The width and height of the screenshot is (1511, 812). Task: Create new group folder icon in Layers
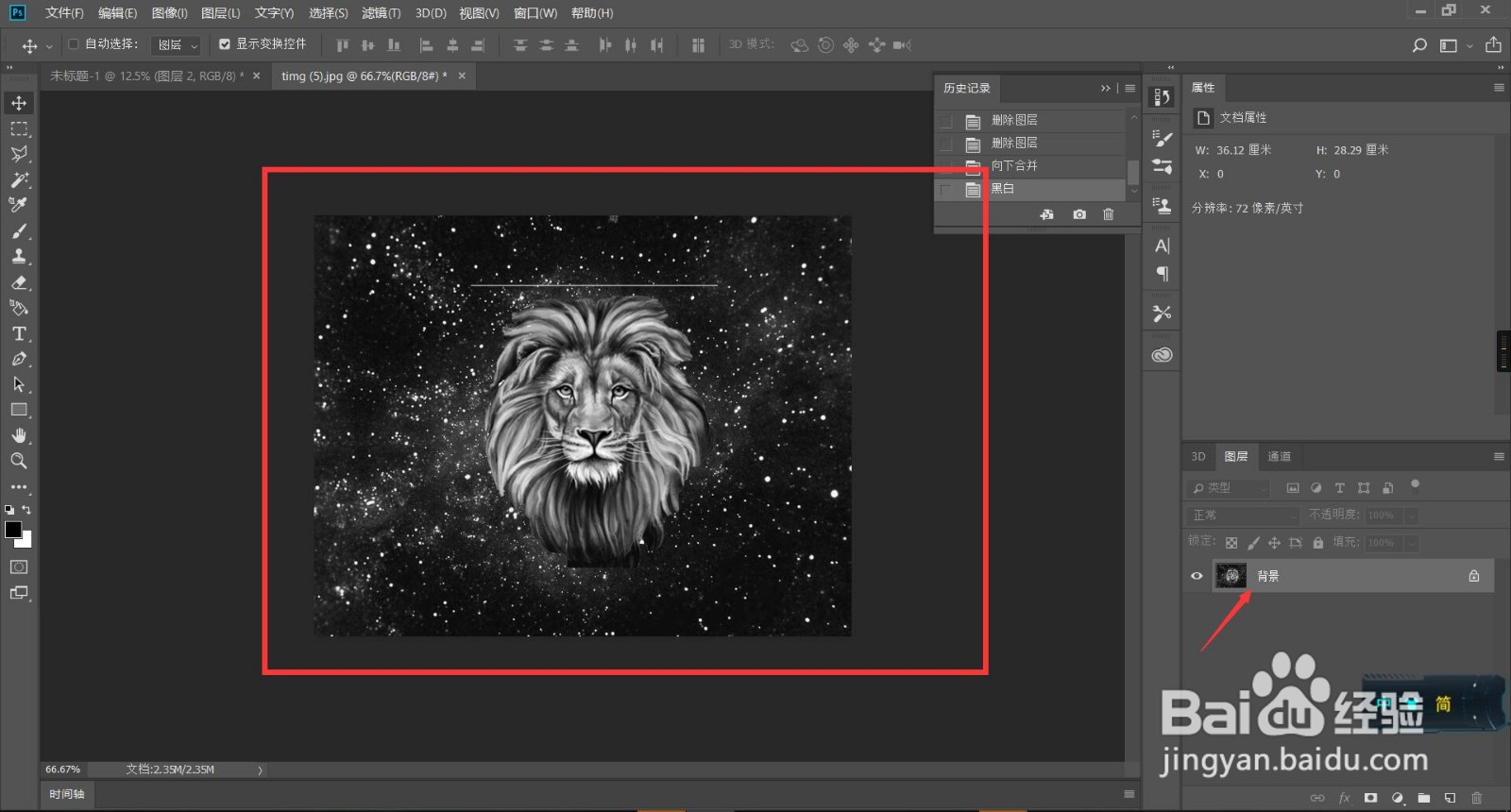coord(1424,798)
